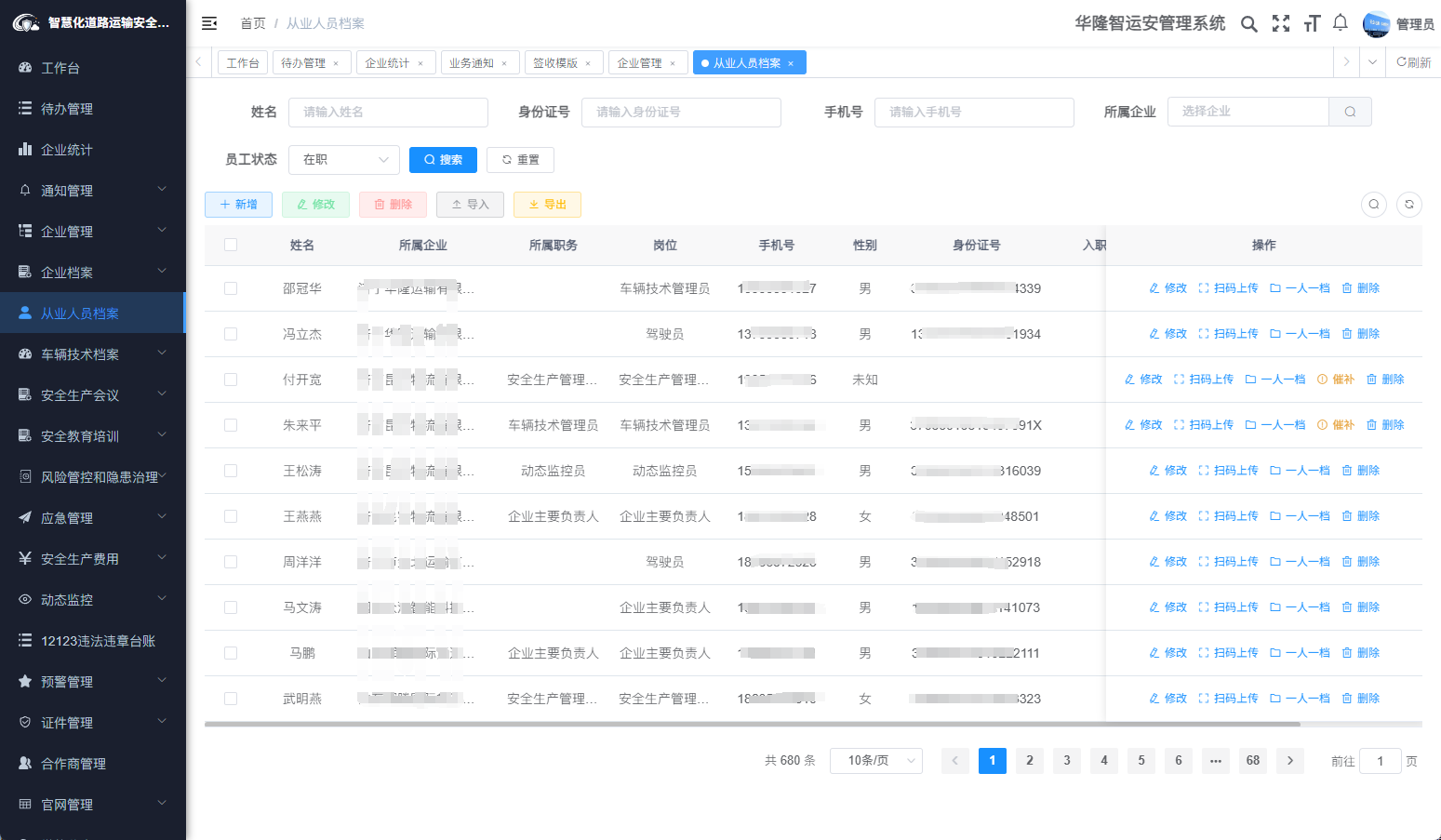Click the 姓名 input field

click(x=388, y=112)
